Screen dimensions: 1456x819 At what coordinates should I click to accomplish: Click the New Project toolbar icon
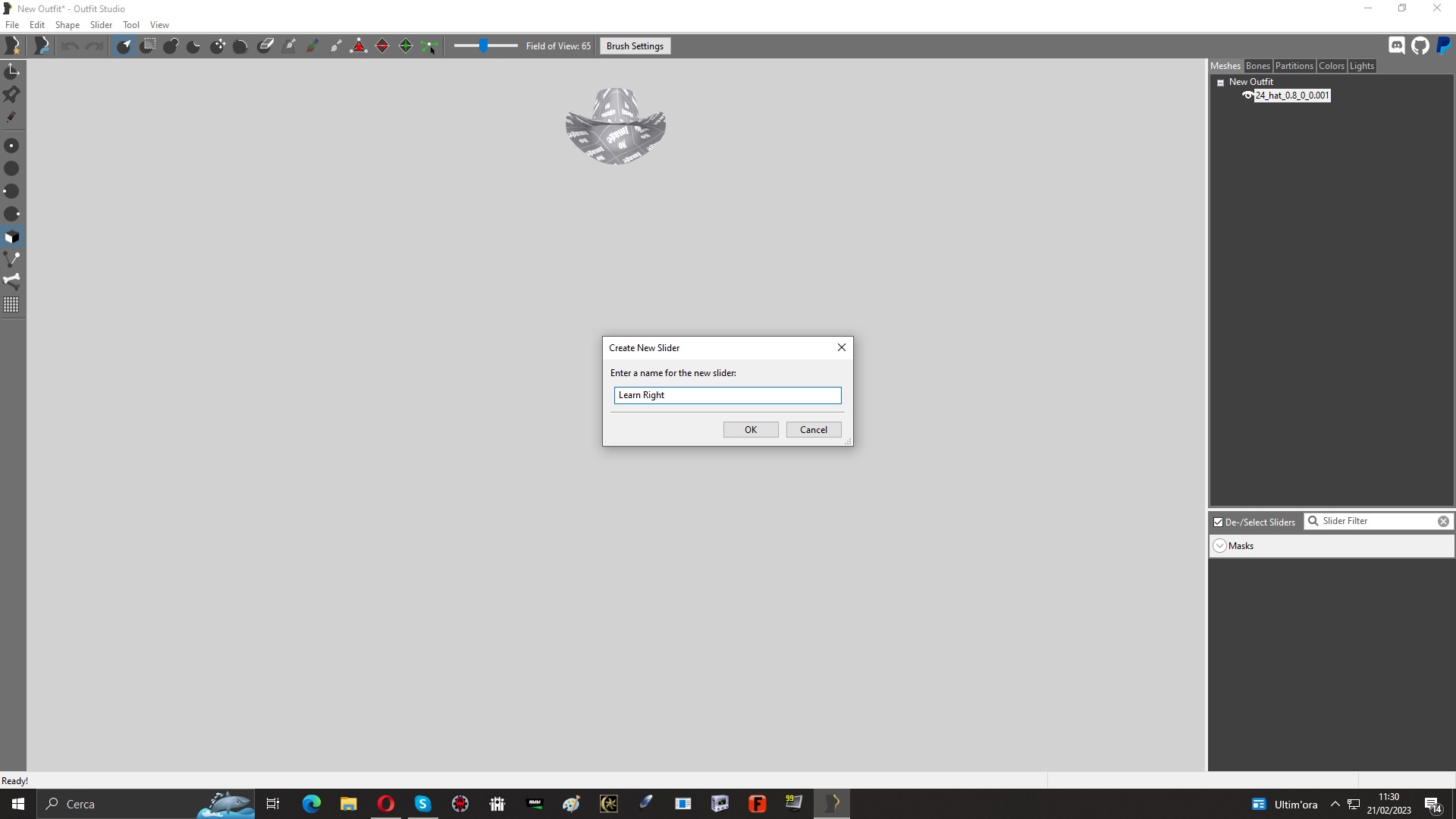pyautogui.click(x=12, y=46)
